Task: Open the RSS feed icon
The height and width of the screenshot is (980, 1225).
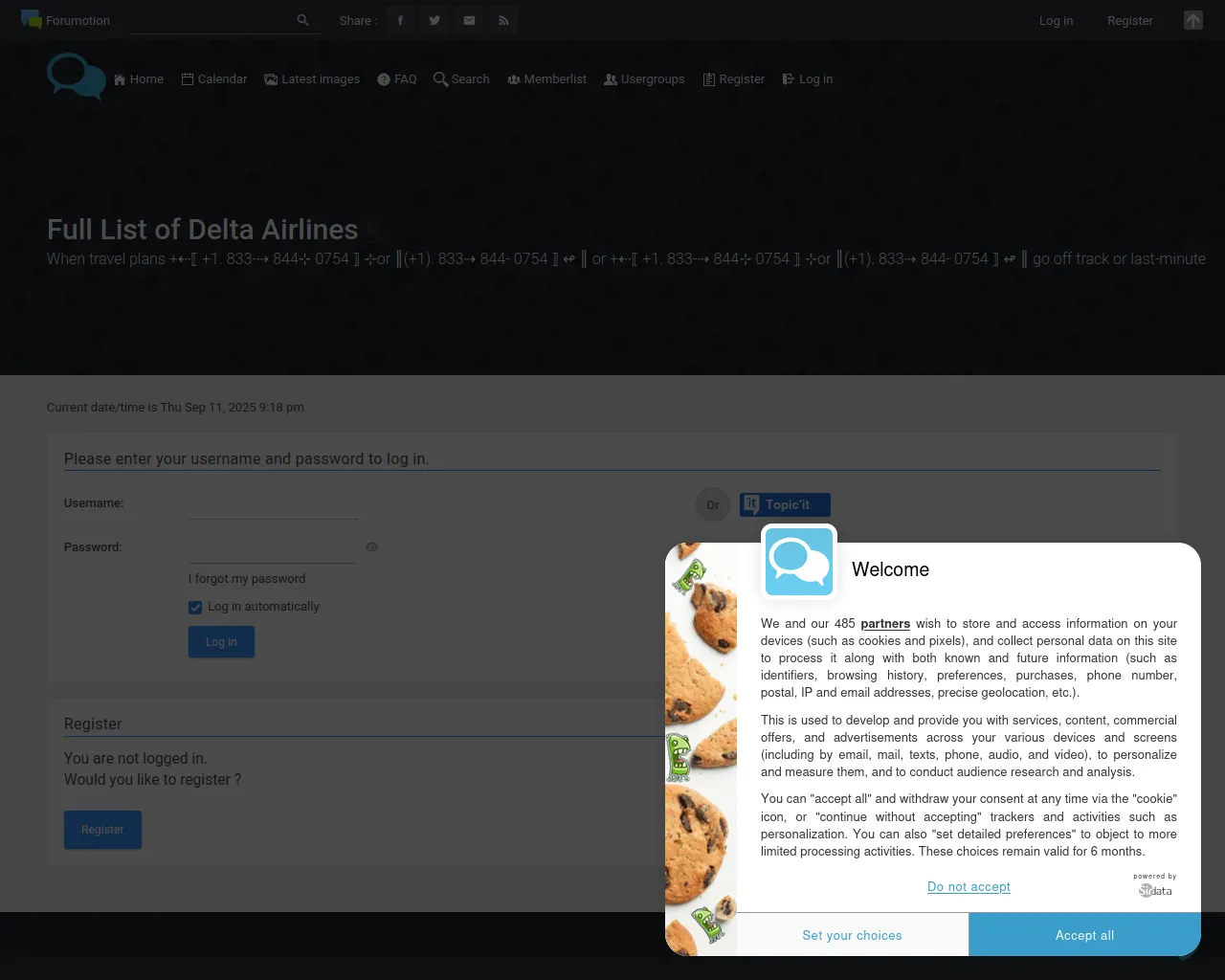Action: (503, 20)
